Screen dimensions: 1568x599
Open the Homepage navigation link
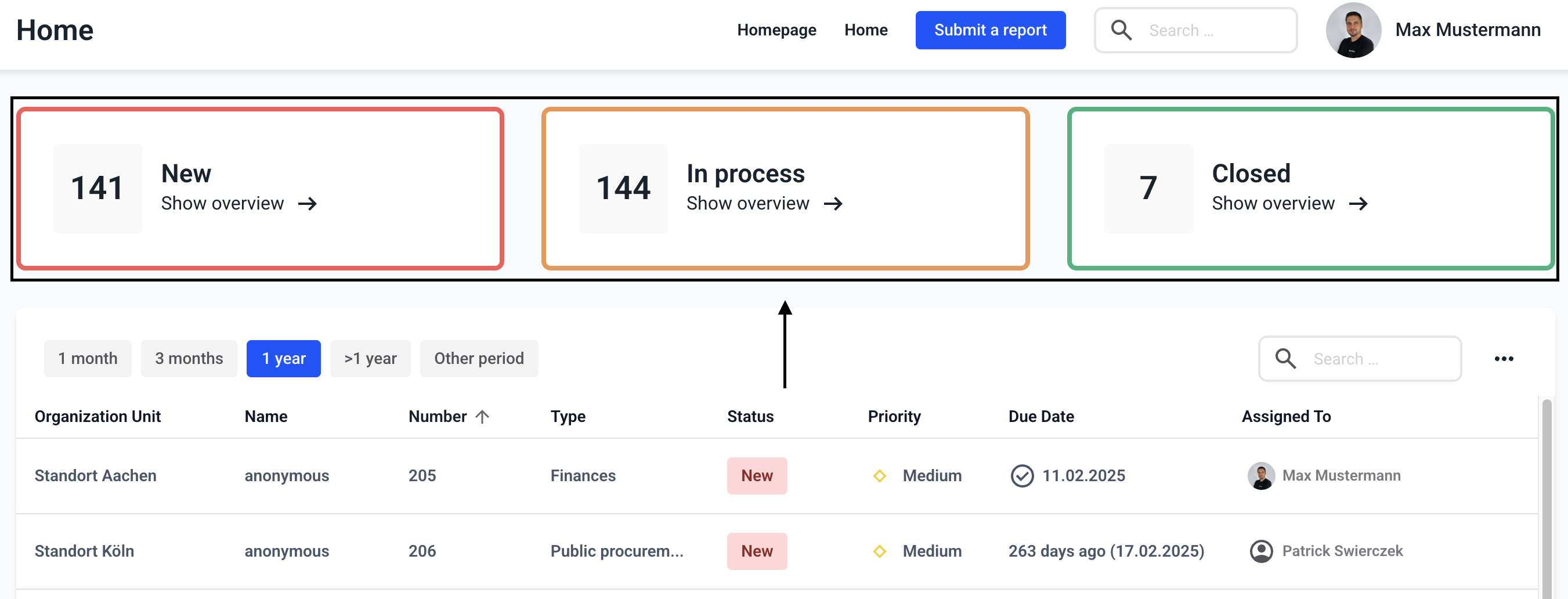(x=776, y=30)
